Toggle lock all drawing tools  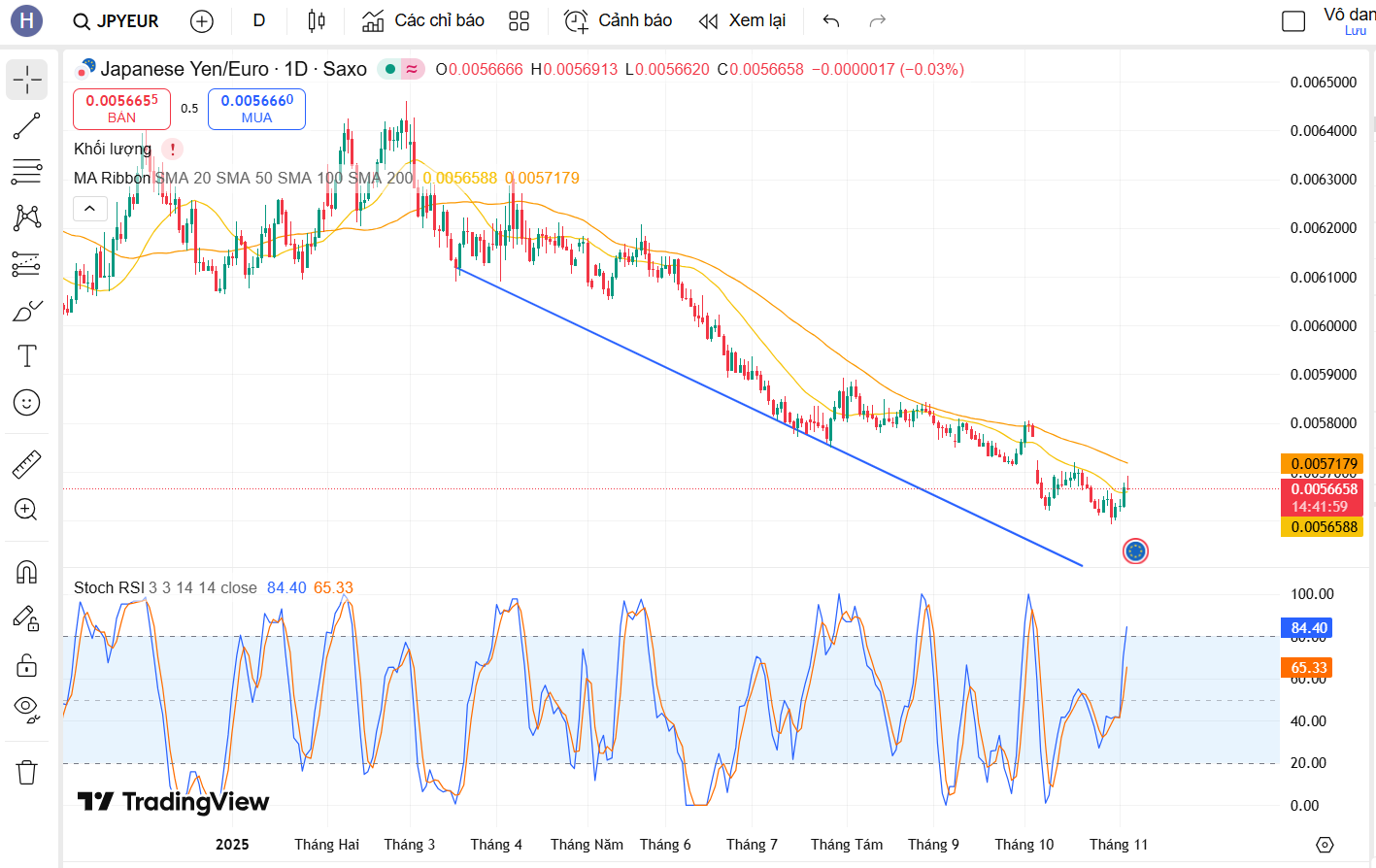[x=26, y=665]
